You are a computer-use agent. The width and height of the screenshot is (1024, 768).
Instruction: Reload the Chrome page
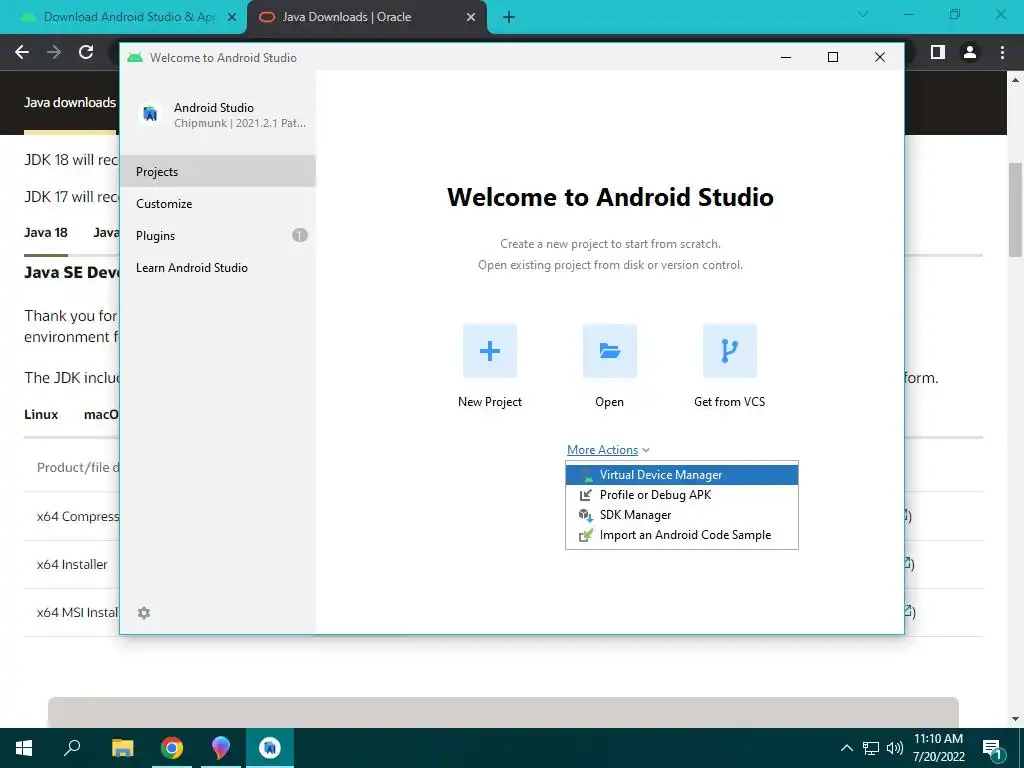86,52
